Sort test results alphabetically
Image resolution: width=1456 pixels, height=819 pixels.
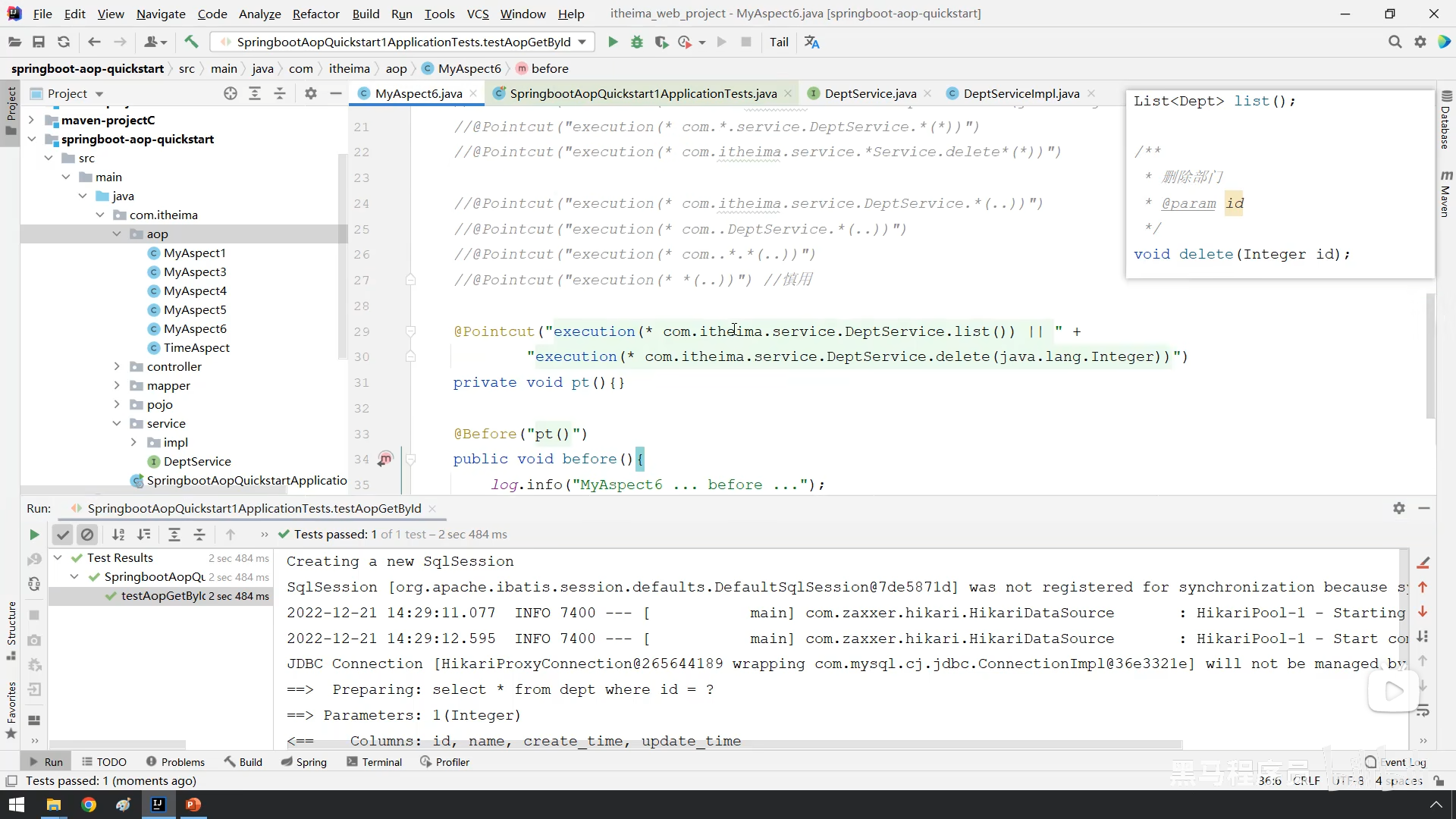coord(118,535)
